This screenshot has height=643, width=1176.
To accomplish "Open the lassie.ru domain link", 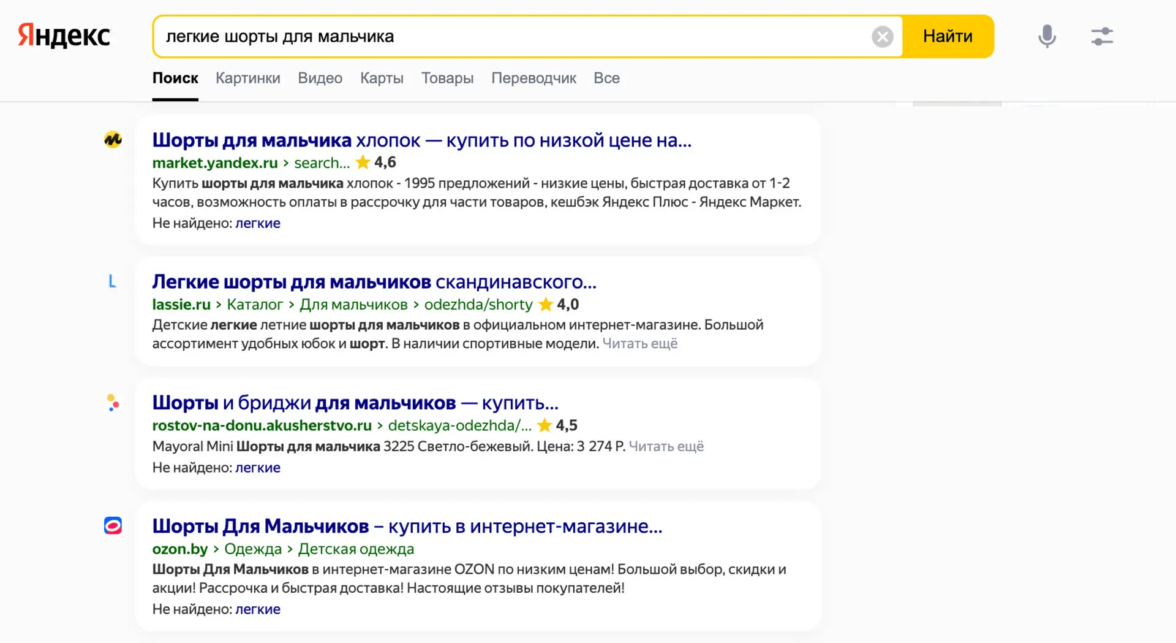I will coord(182,305).
